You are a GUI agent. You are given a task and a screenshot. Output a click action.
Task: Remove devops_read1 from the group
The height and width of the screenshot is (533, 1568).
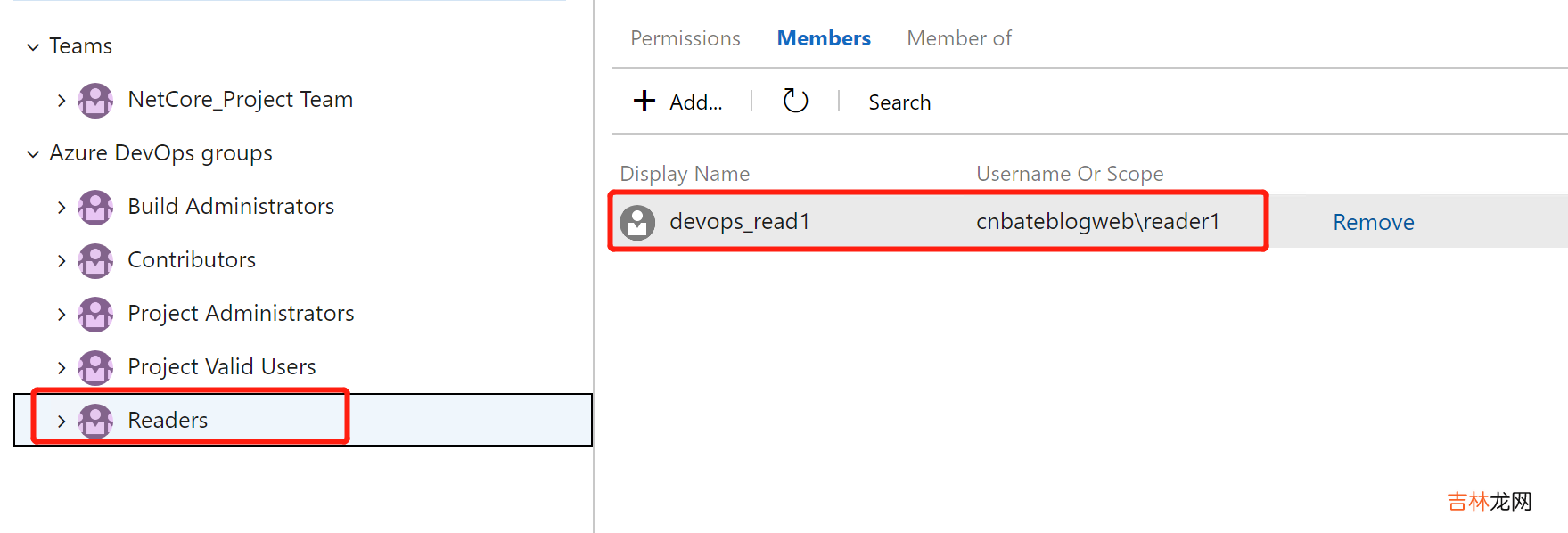point(1373,222)
